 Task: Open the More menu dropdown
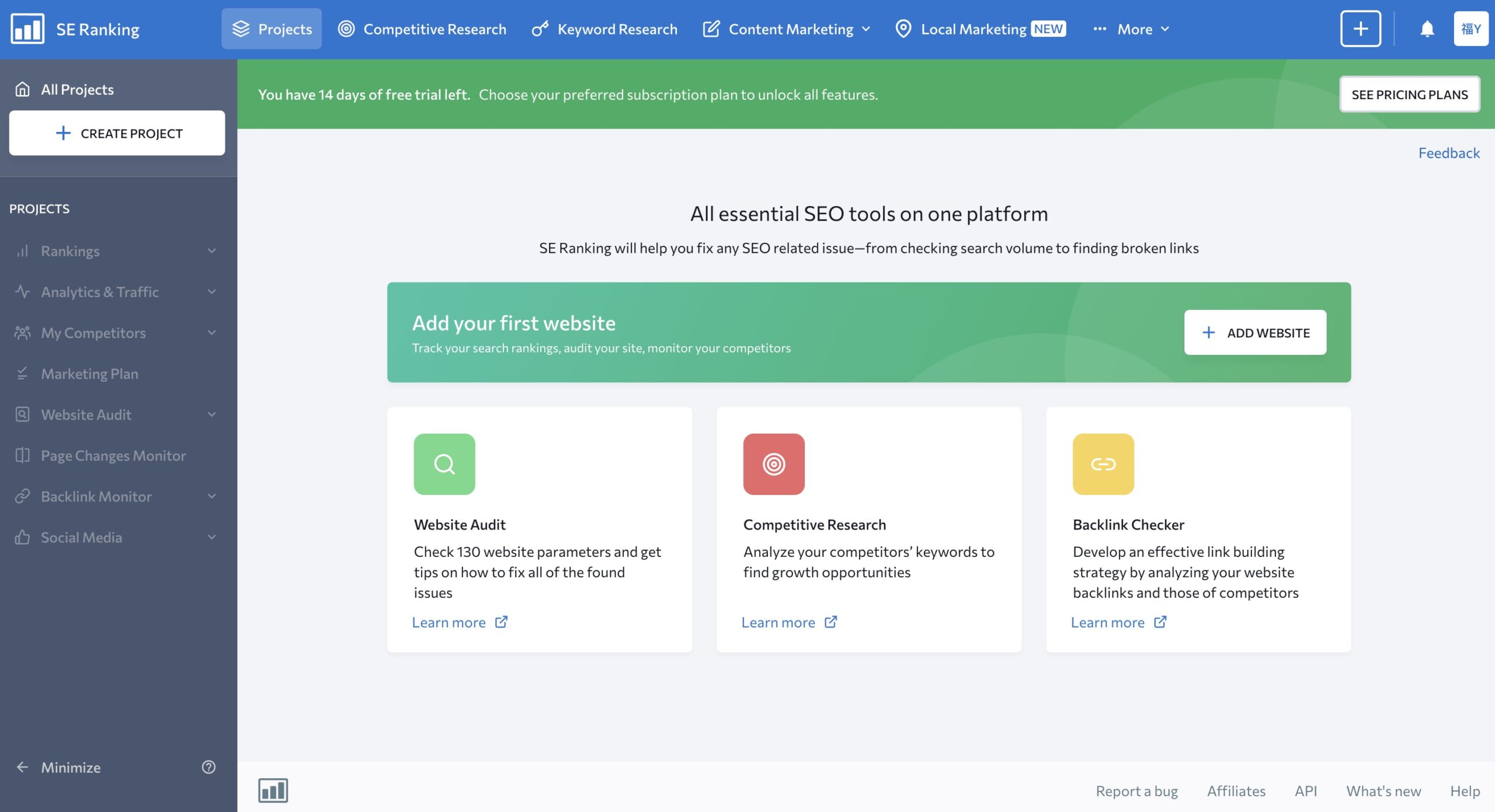tap(1131, 29)
